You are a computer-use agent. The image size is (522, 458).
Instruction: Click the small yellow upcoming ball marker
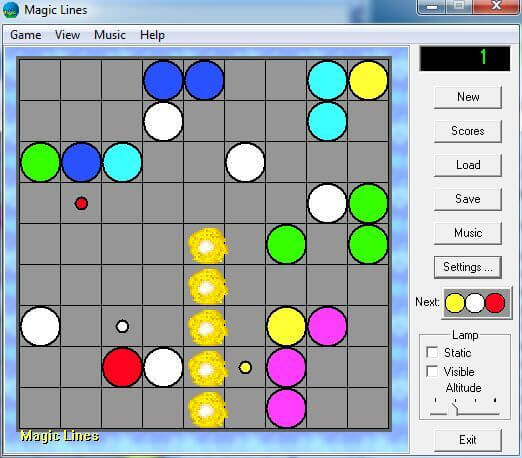245,367
